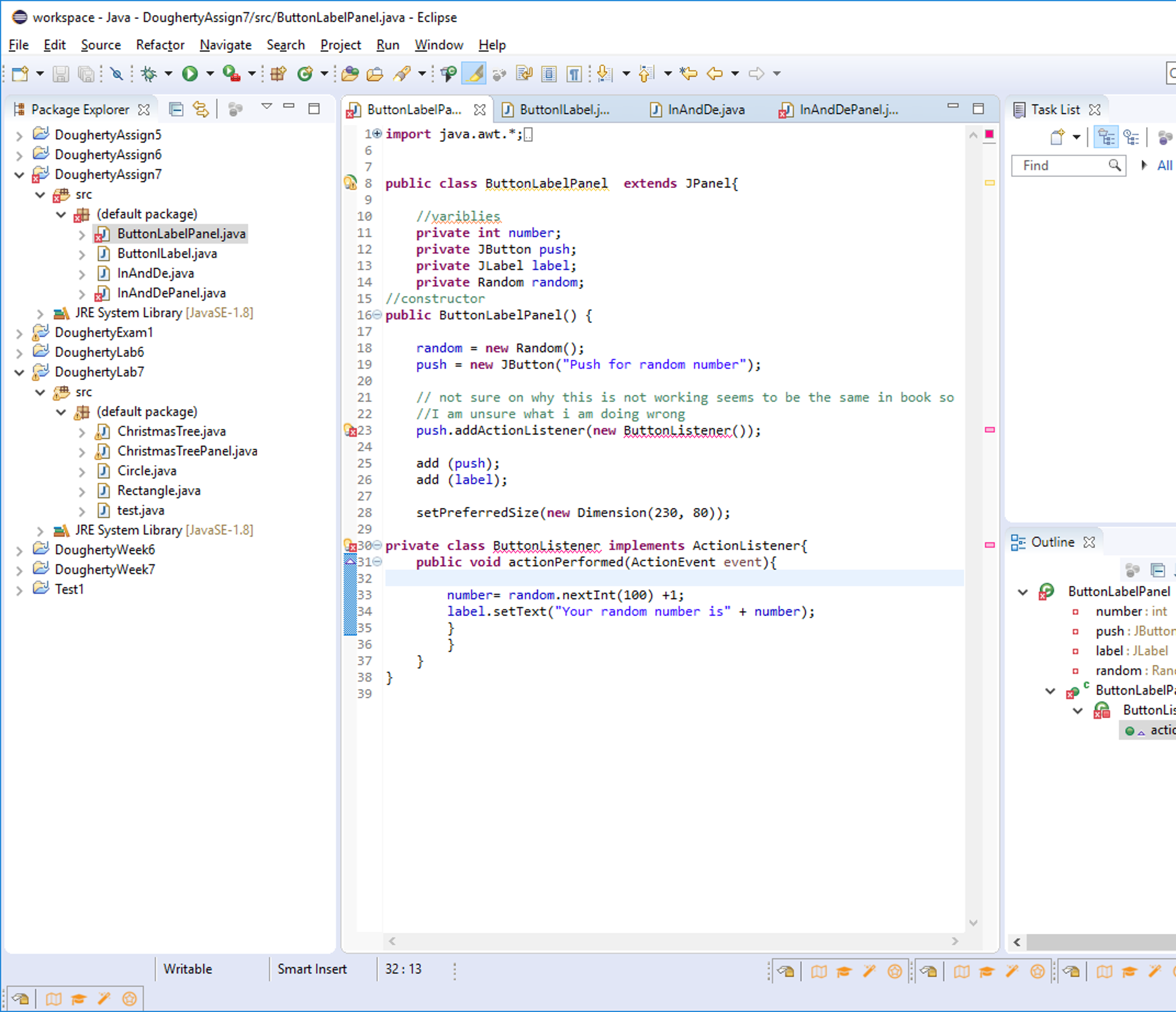1176x1012 pixels.
Task: Open the Refactor menu
Action: click(x=160, y=45)
